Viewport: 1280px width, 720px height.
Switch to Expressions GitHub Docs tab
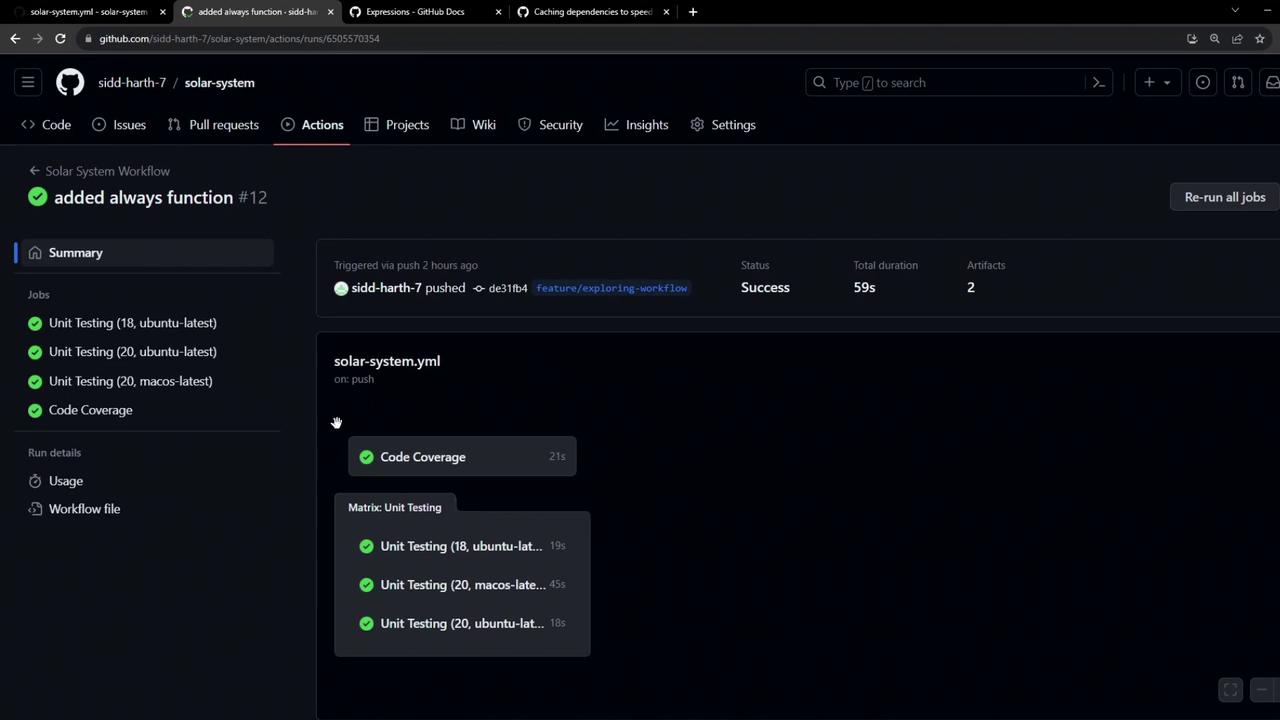click(x=415, y=12)
